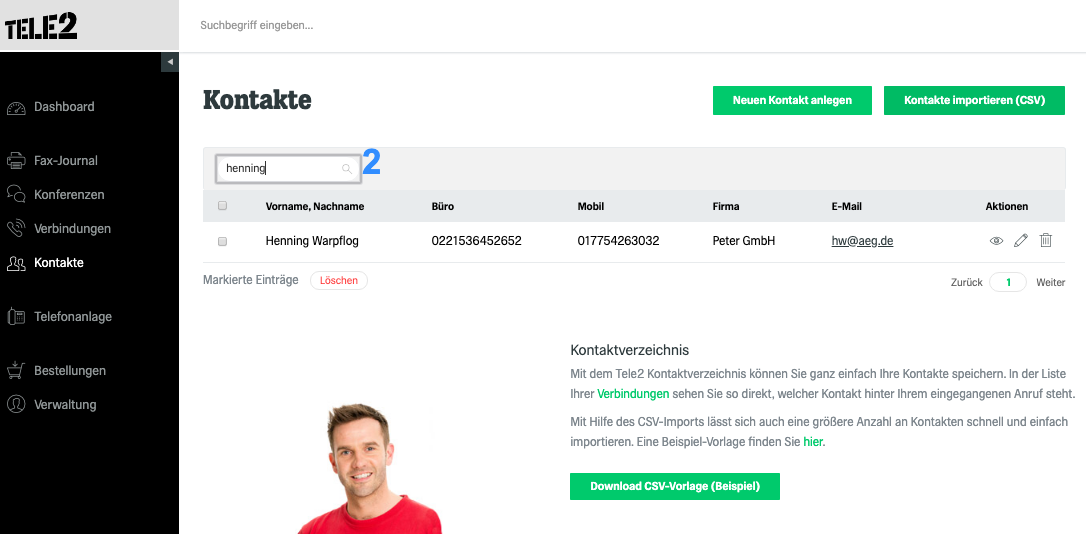Image resolution: width=1086 pixels, height=534 pixels.
Task: Select Kontakte menu item
Action: [x=59, y=263]
